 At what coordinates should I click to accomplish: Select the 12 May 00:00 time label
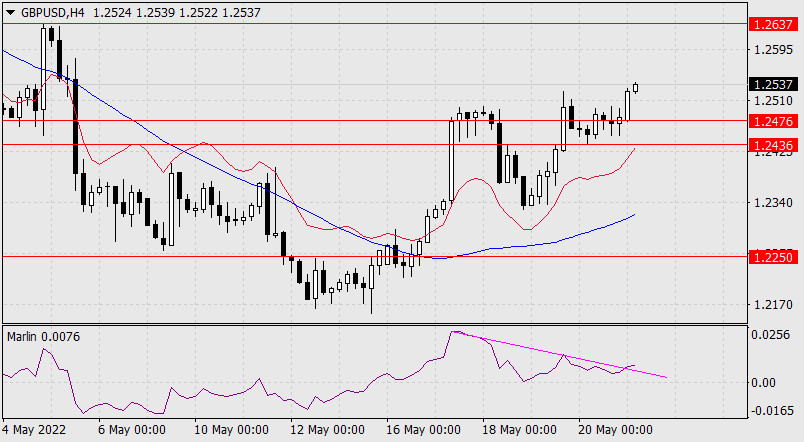pyautogui.click(x=327, y=429)
